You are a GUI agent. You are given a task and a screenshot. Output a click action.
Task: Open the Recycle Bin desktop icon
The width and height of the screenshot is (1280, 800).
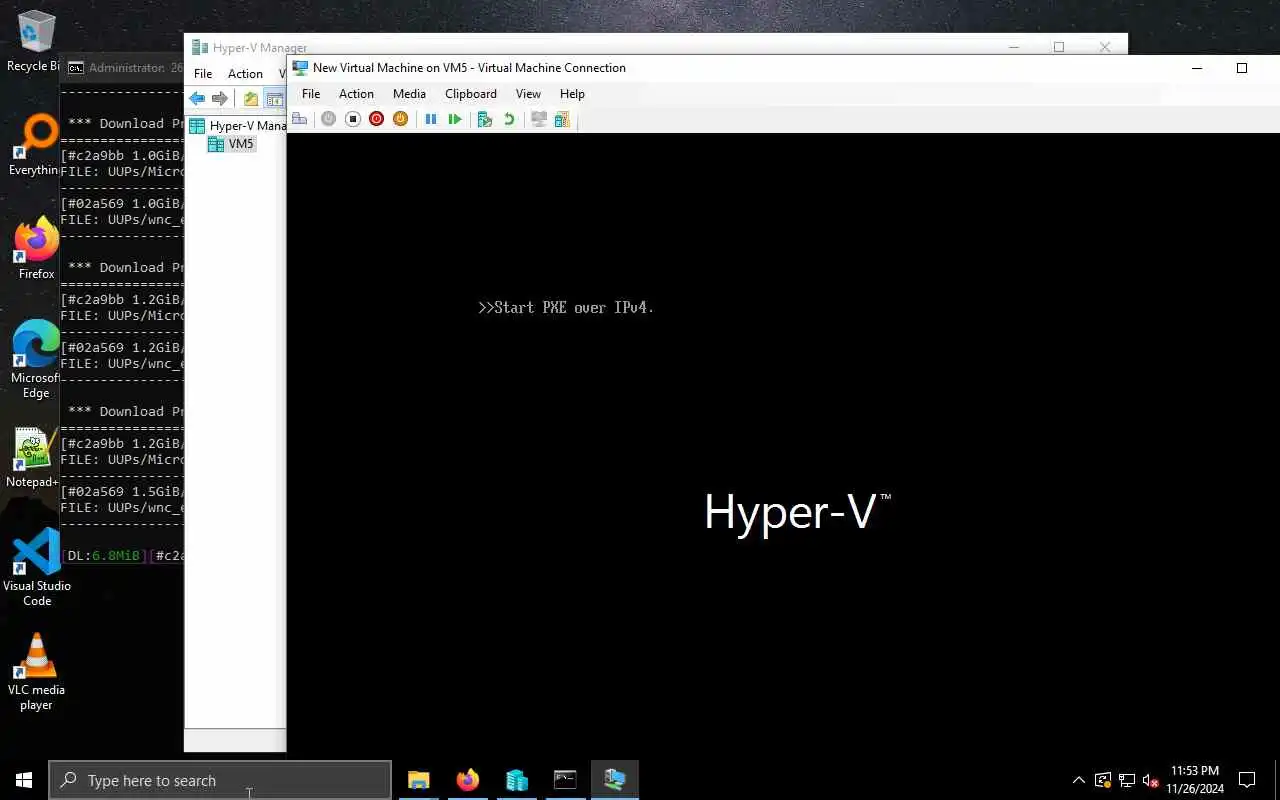[x=36, y=42]
